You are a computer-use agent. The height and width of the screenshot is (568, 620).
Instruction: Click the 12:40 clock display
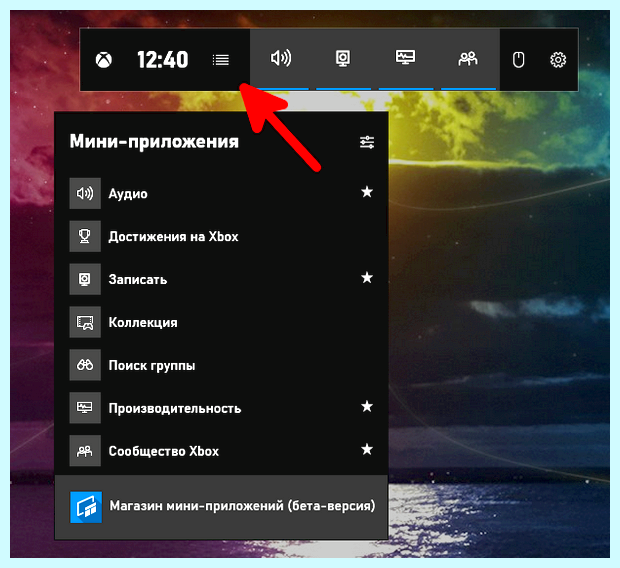pyautogui.click(x=163, y=60)
